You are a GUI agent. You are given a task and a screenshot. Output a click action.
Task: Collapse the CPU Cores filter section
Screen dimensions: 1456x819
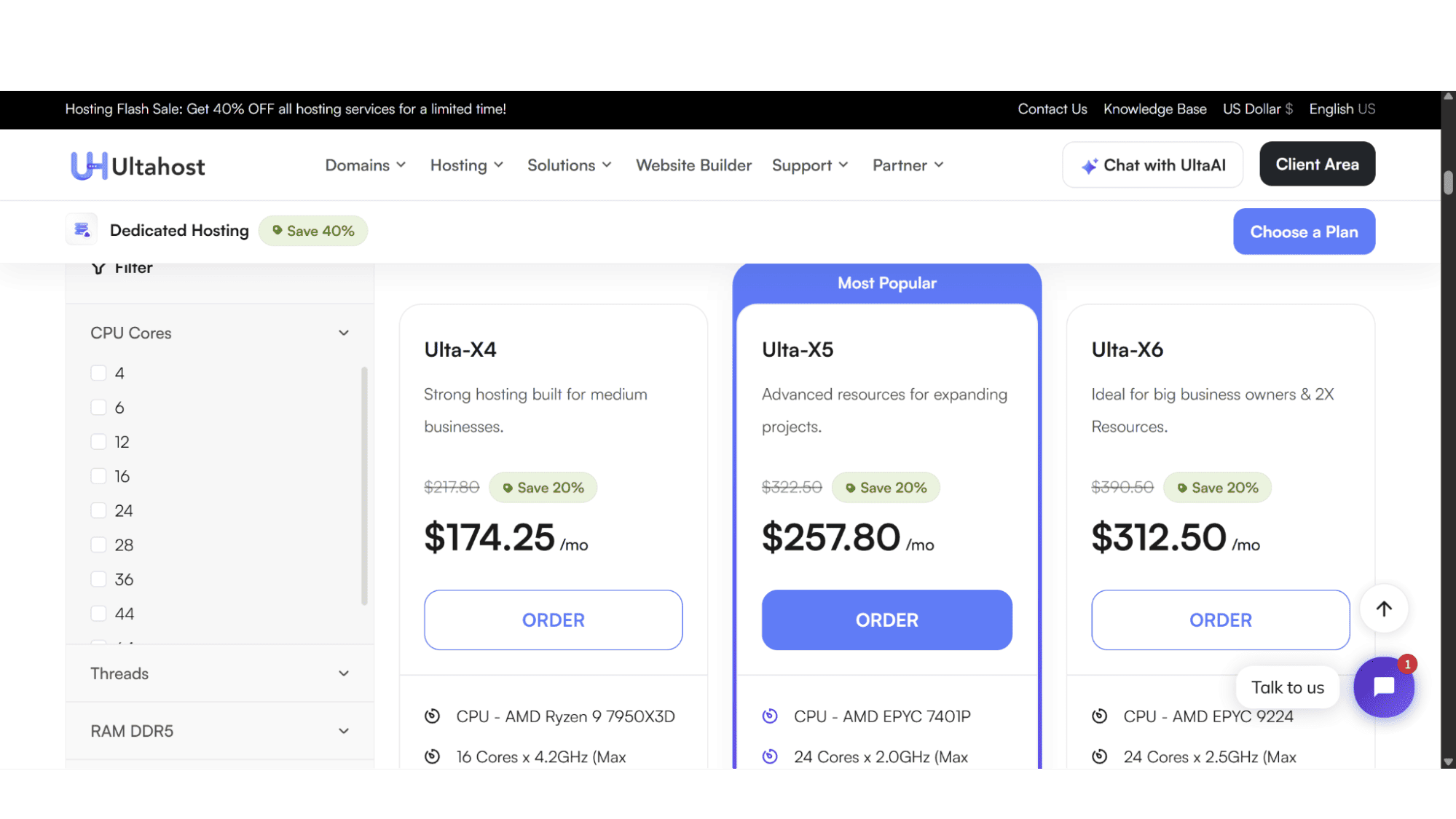pos(219,333)
